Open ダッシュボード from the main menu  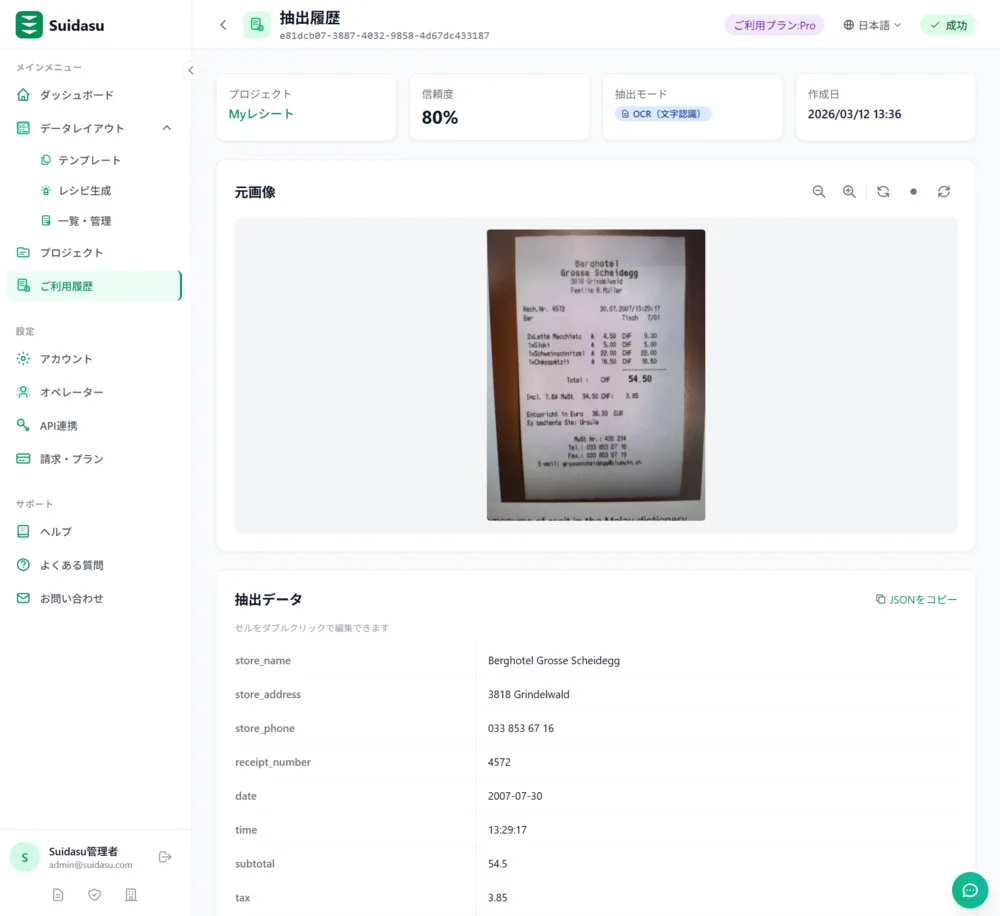tap(94, 95)
